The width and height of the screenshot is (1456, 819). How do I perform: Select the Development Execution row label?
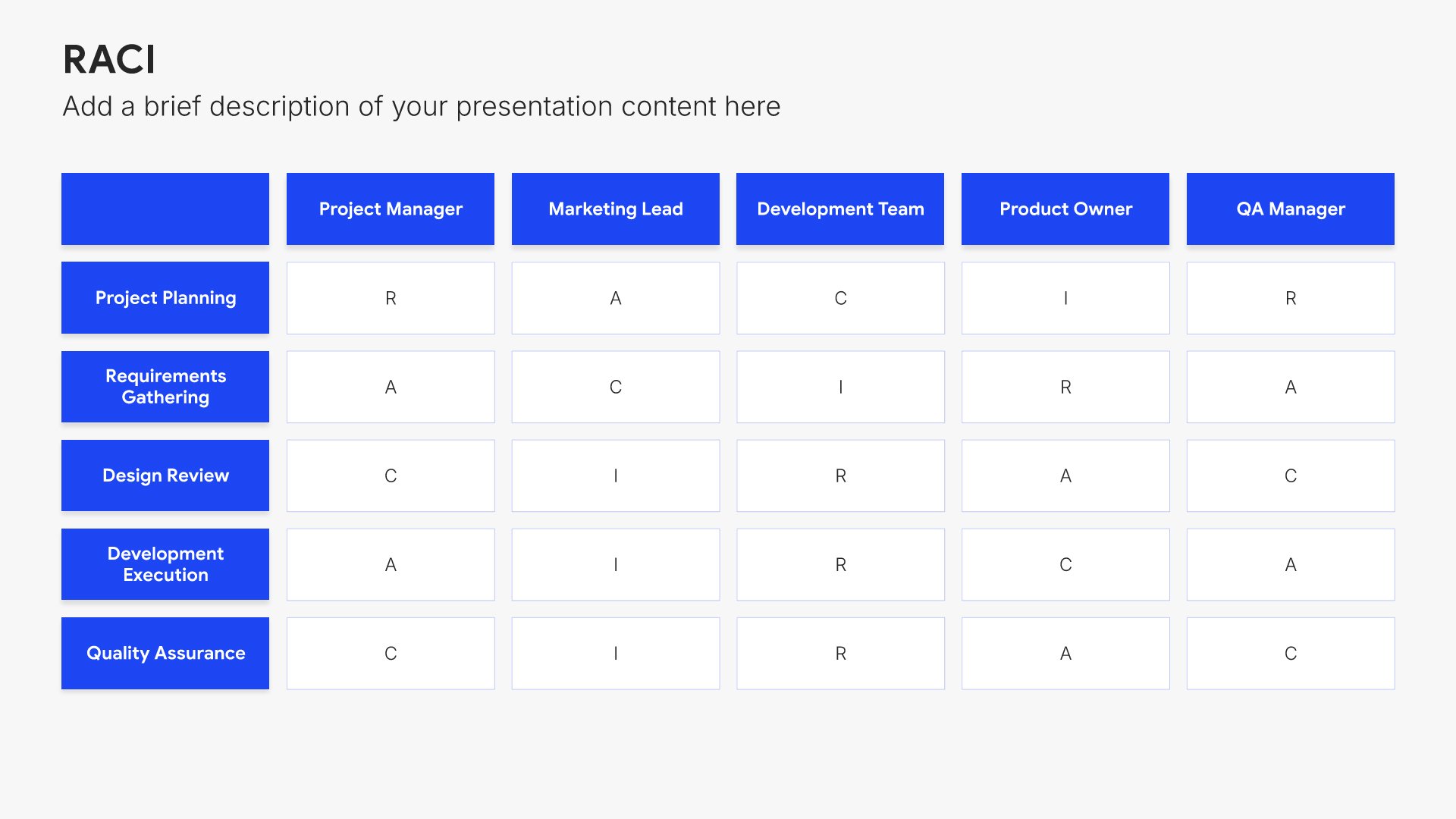(165, 564)
